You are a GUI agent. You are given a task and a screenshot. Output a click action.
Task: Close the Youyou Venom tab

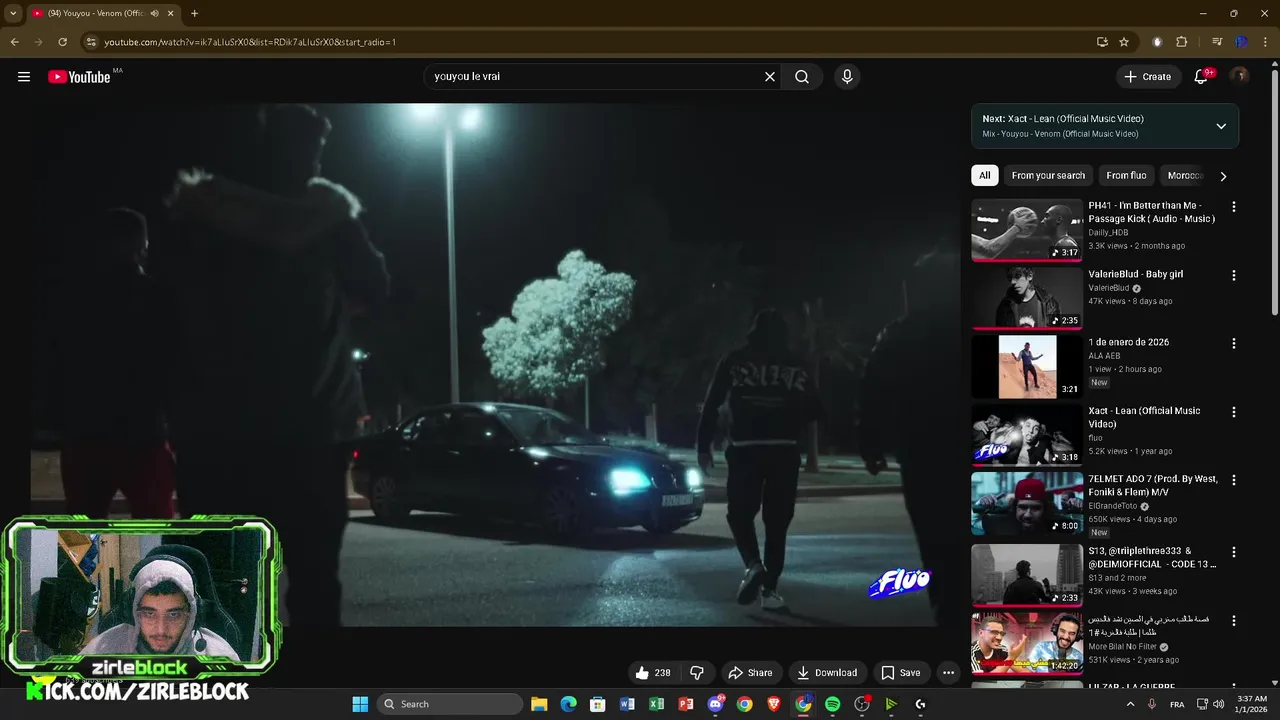pos(170,13)
